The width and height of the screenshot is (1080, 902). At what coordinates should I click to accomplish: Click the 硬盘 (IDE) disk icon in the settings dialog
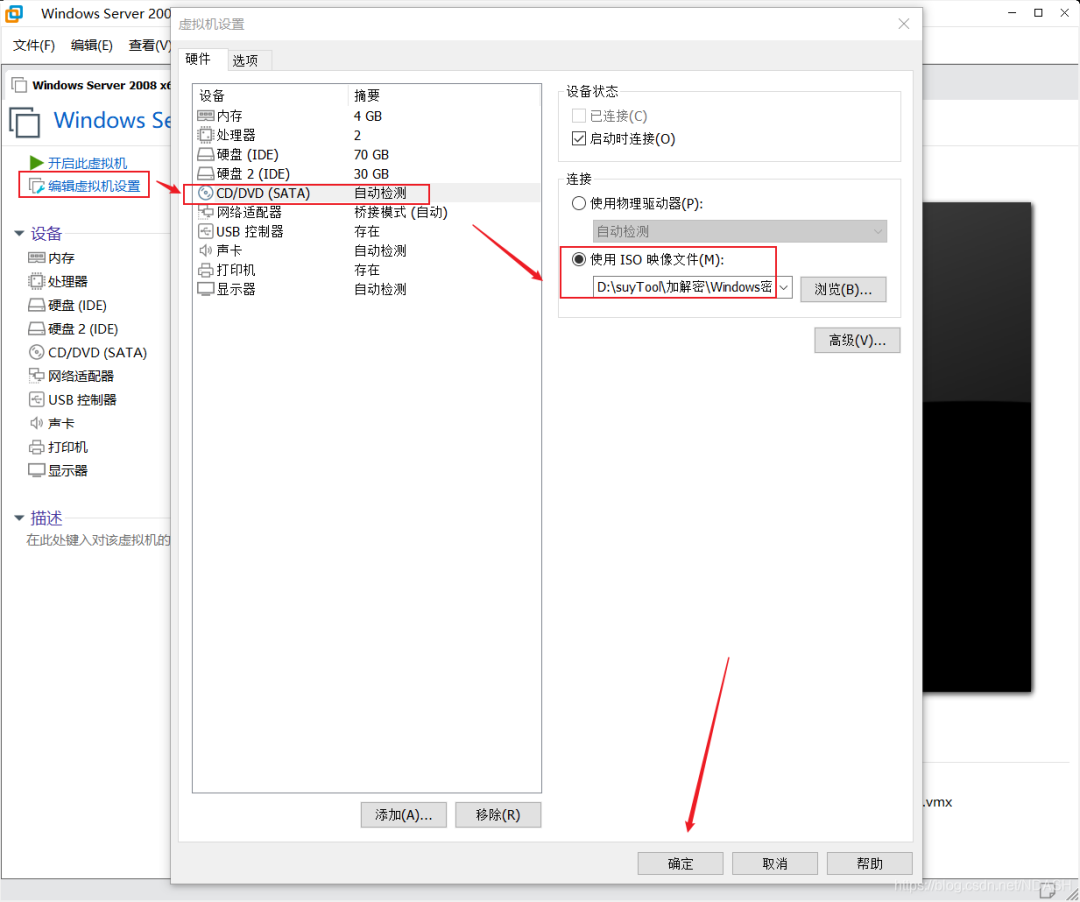click(x=205, y=154)
